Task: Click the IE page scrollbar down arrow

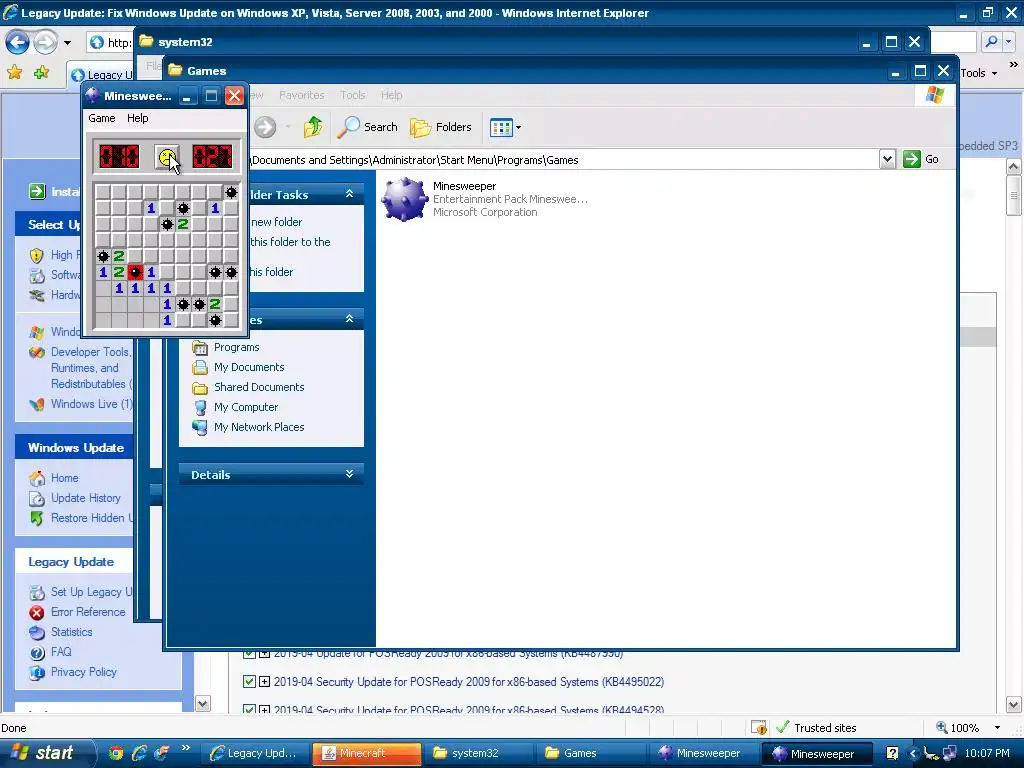Action: pyautogui.click(x=1014, y=705)
